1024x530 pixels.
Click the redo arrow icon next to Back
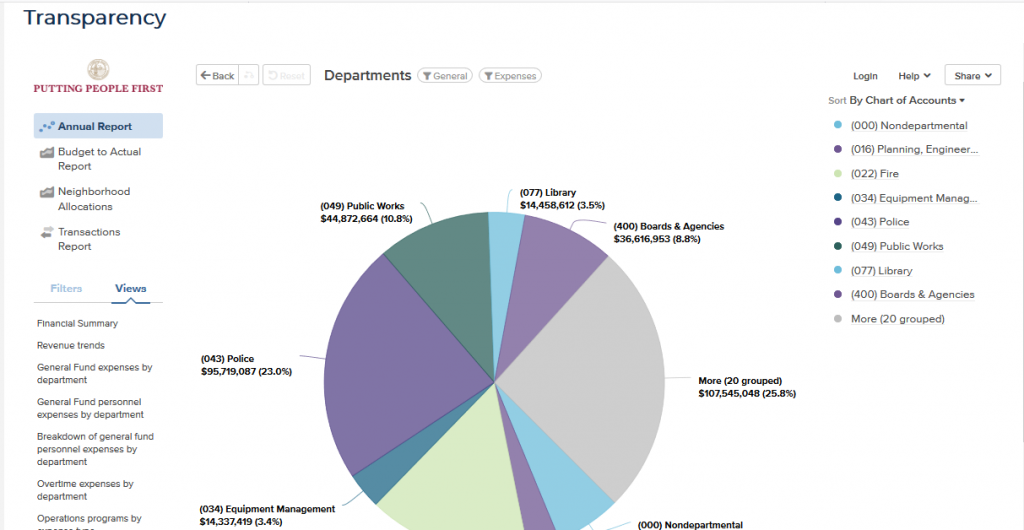click(248, 75)
